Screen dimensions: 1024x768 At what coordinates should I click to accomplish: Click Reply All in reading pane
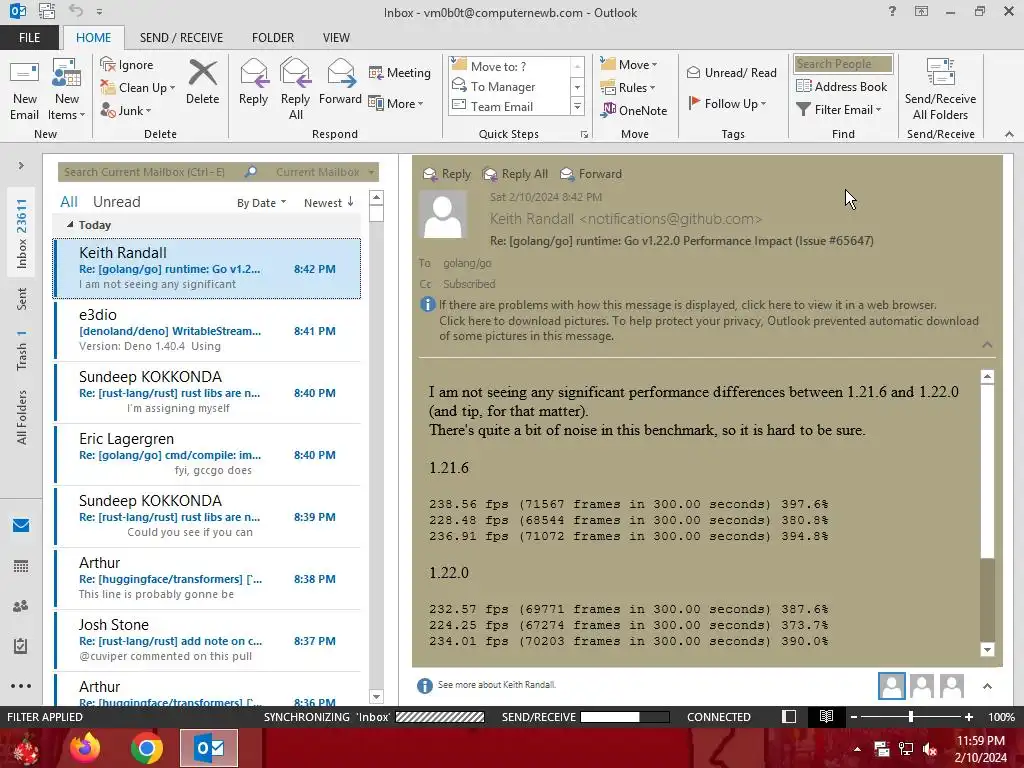click(515, 174)
